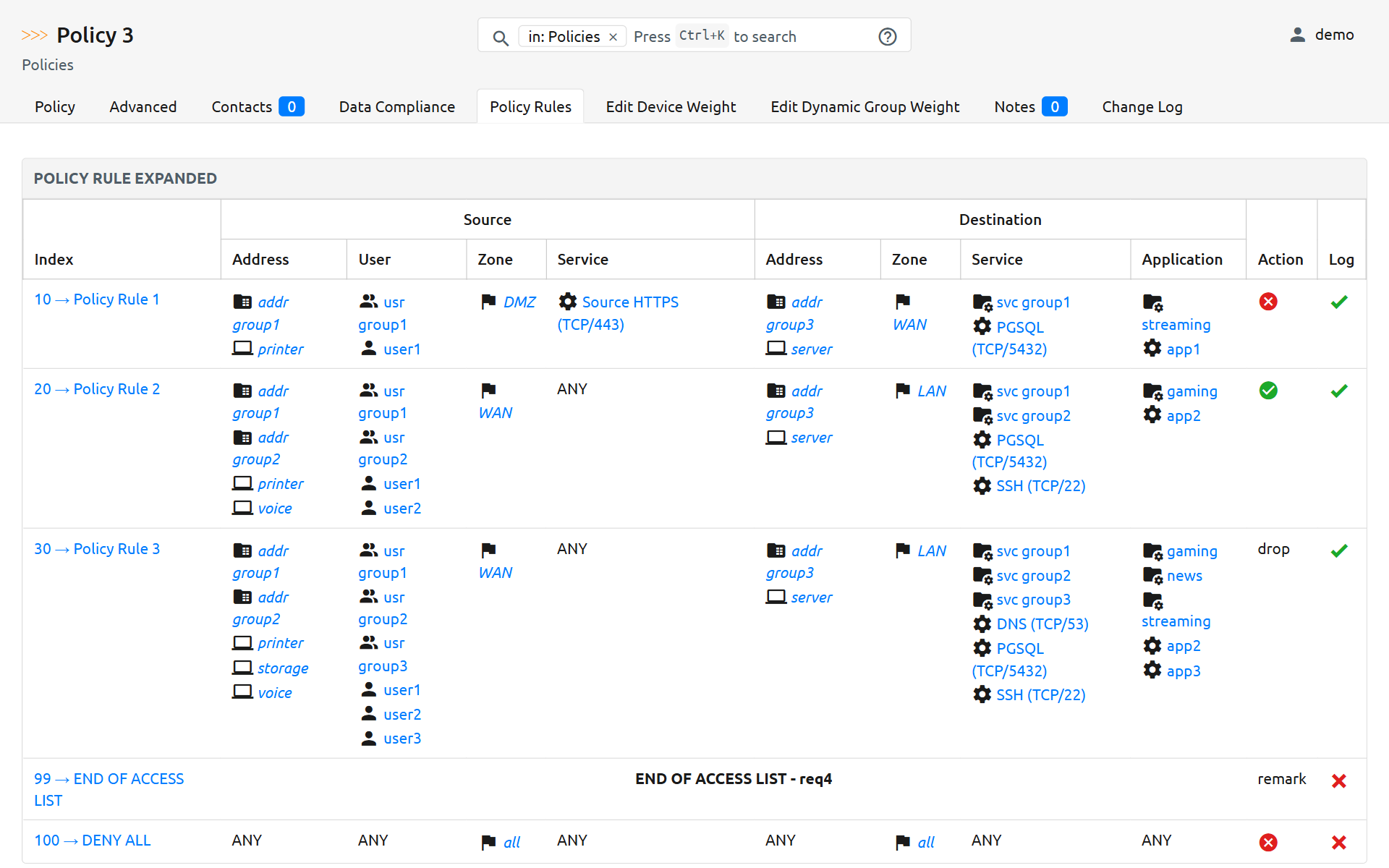The height and width of the screenshot is (868, 1389).
Task: Open the demo user menu
Action: (x=1333, y=35)
